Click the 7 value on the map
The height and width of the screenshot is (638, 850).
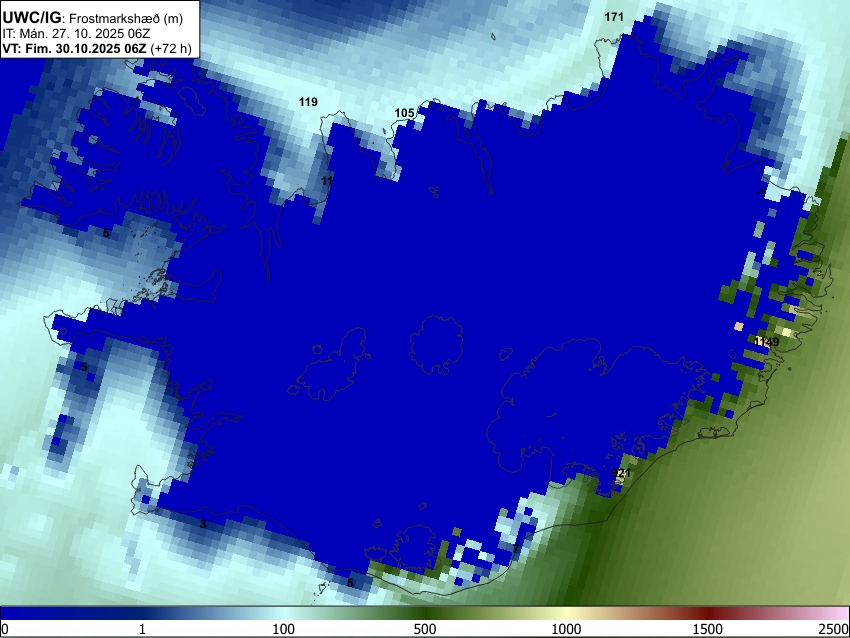pos(516,549)
